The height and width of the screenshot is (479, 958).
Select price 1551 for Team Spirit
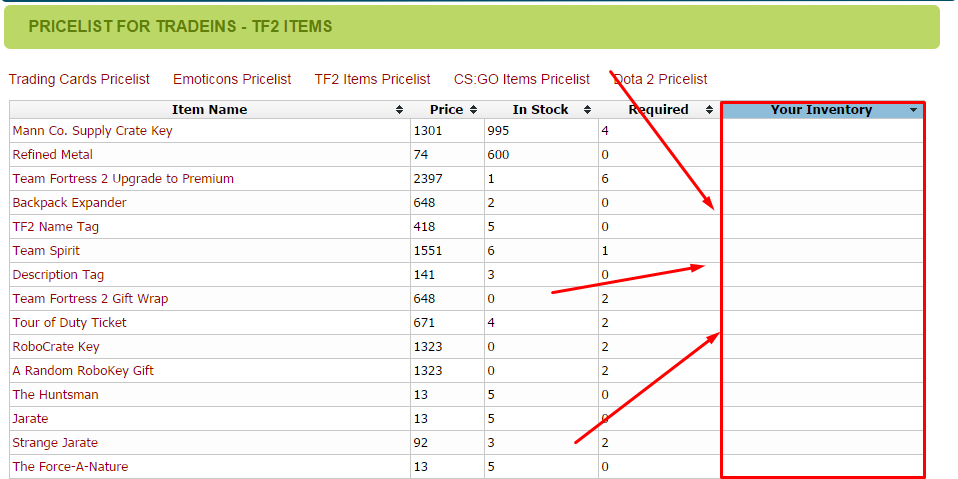(428, 250)
